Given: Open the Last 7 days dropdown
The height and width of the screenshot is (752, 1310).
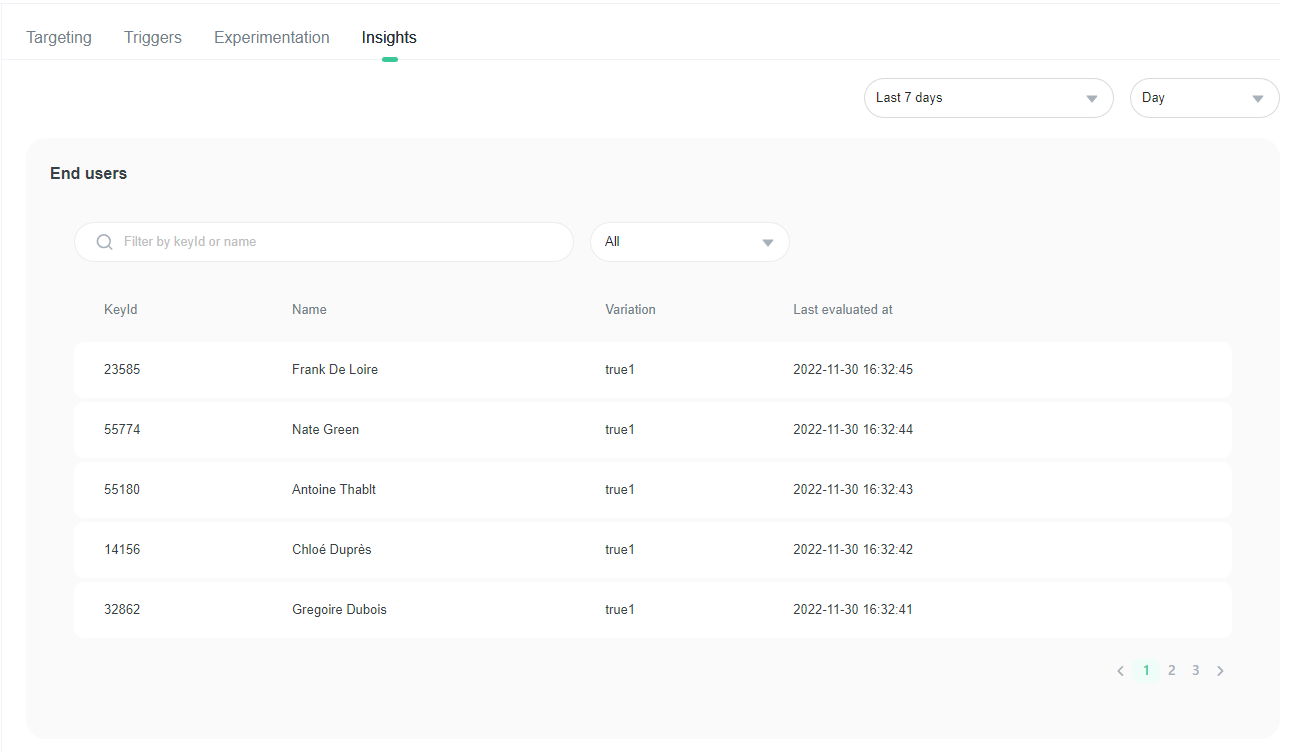Looking at the screenshot, I should click(x=988, y=98).
